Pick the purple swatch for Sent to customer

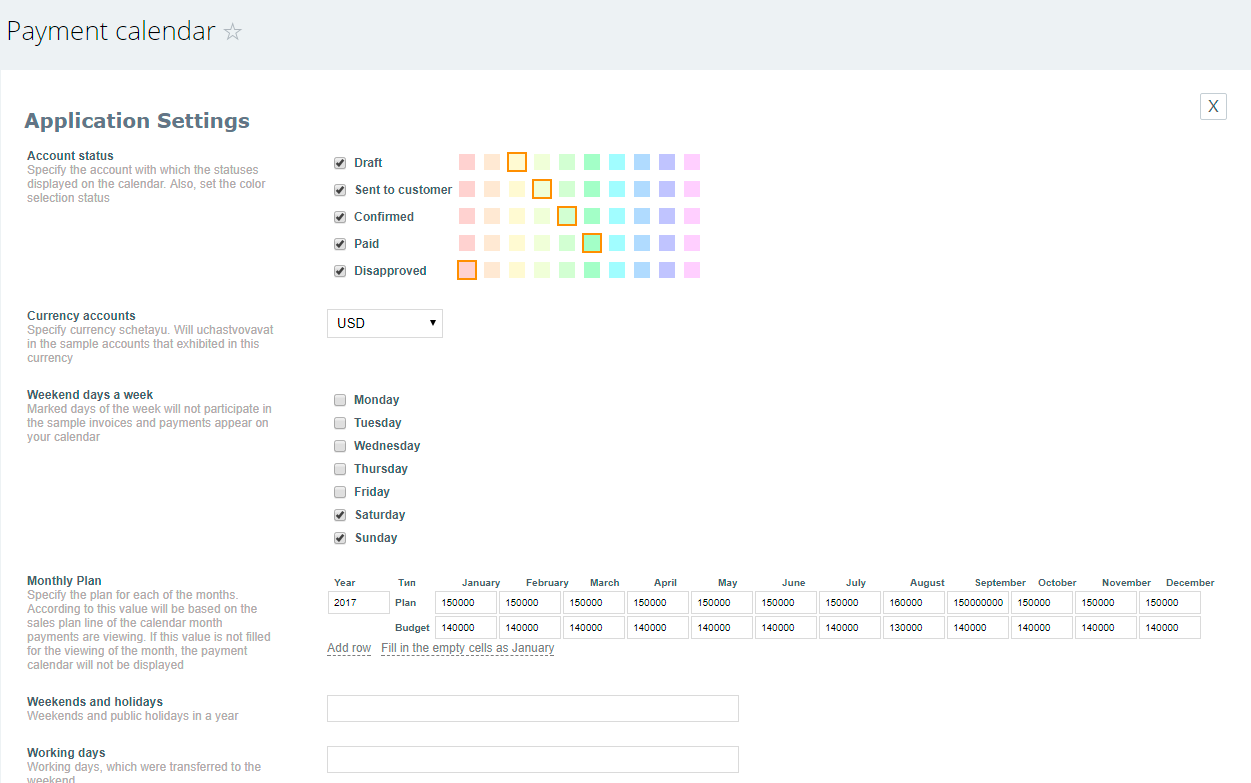667,189
